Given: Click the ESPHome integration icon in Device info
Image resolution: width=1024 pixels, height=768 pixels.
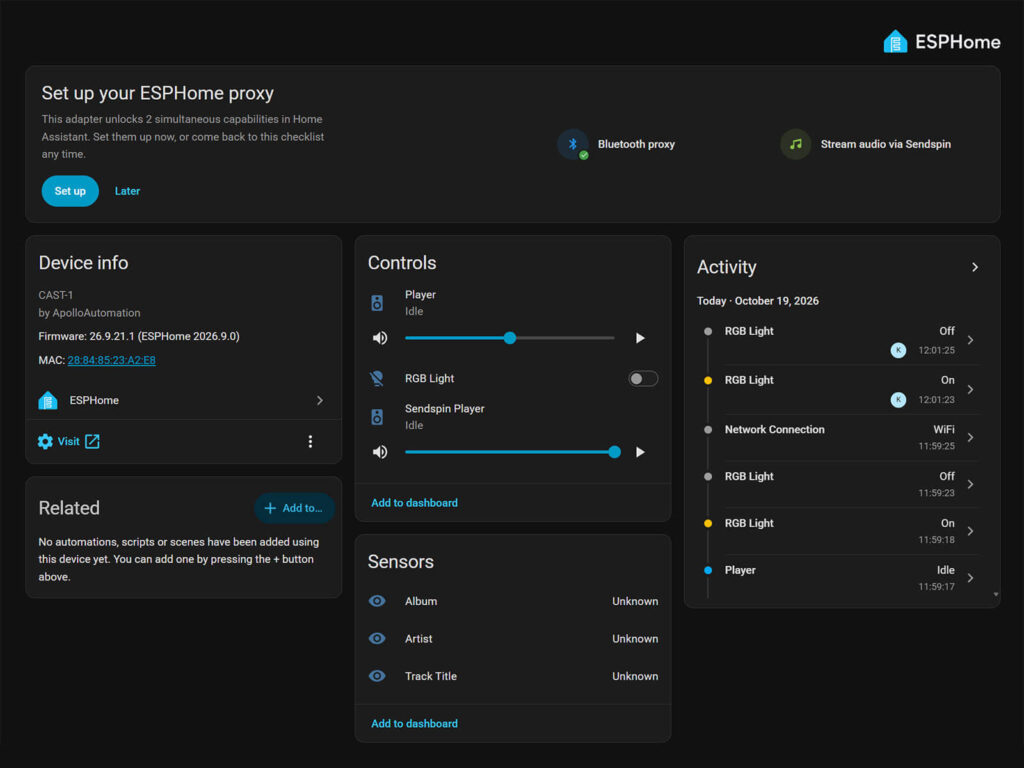Looking at the screenshot, I should tap(48, 400).
